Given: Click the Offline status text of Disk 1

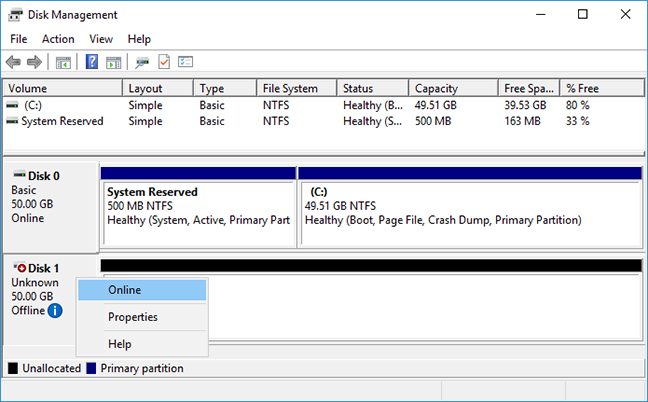Looking at the screenshot, I should pyautogui.click(x=28, y=310).
